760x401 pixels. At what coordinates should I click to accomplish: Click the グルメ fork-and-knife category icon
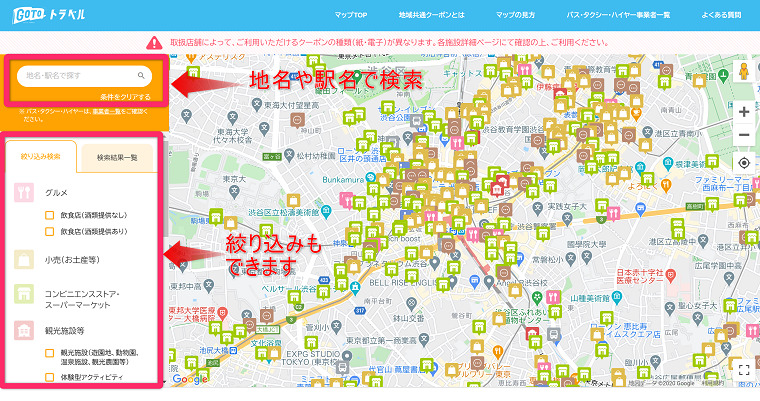tap(24, 192)
